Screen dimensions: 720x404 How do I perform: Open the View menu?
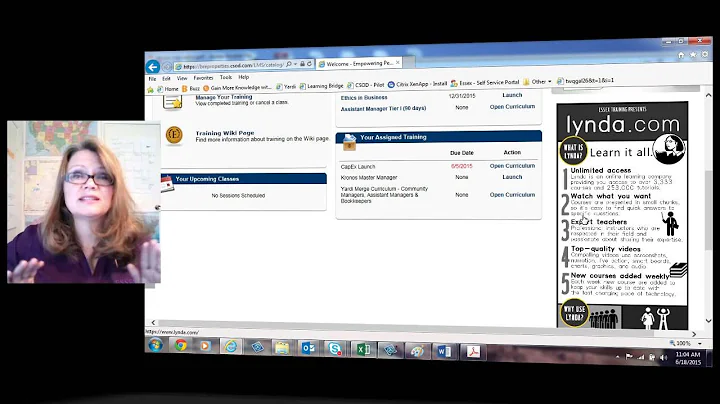[182, 78]
